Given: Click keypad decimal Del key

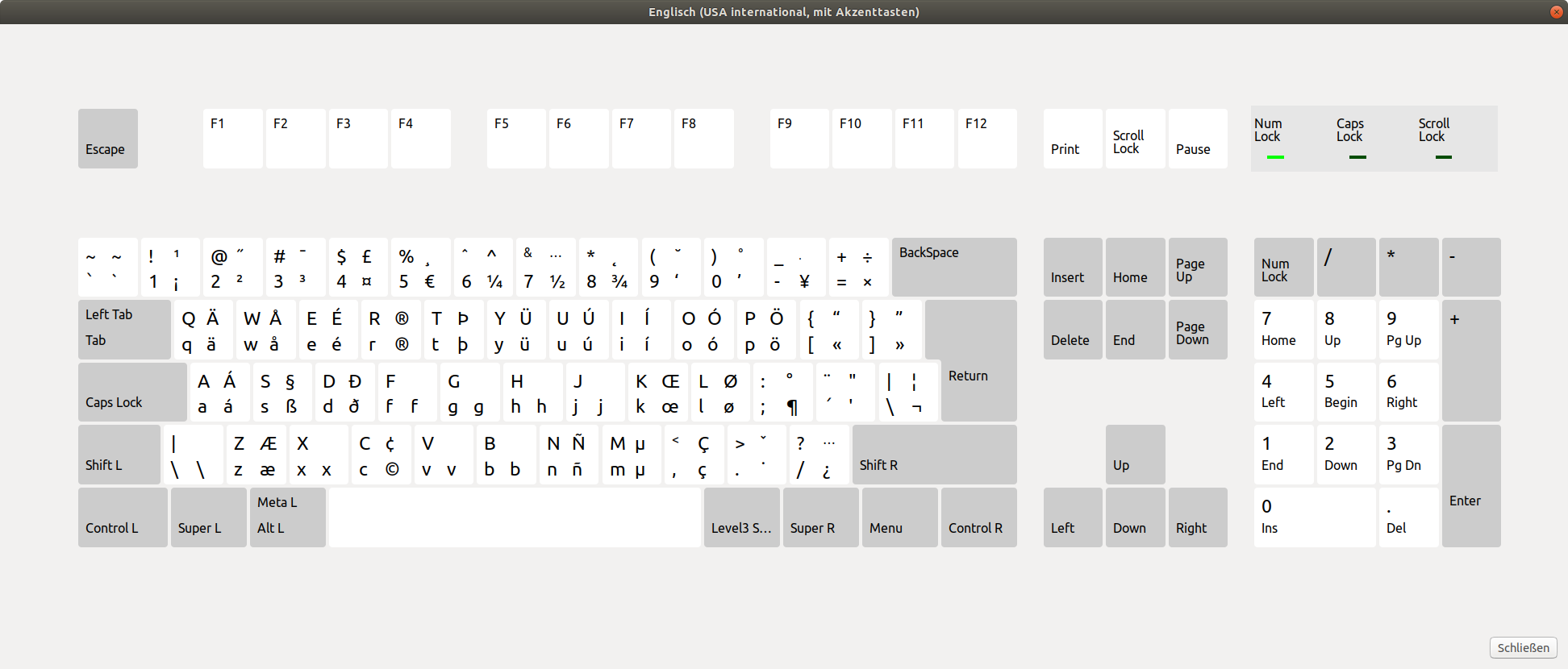Looking at the screenshot, I should pos(1409,517).
